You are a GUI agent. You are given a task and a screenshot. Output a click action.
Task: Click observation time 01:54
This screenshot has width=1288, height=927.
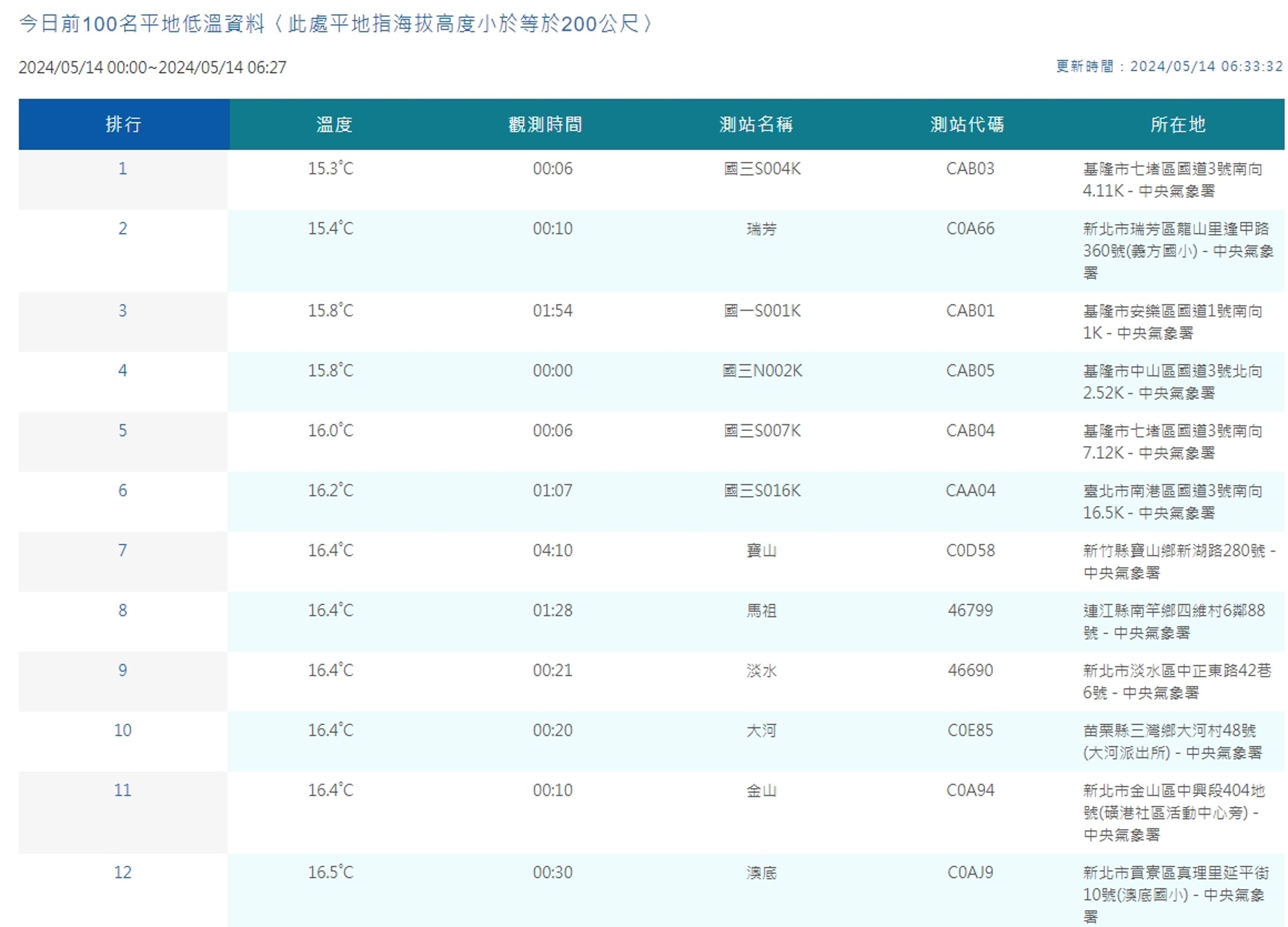(553, 311)
